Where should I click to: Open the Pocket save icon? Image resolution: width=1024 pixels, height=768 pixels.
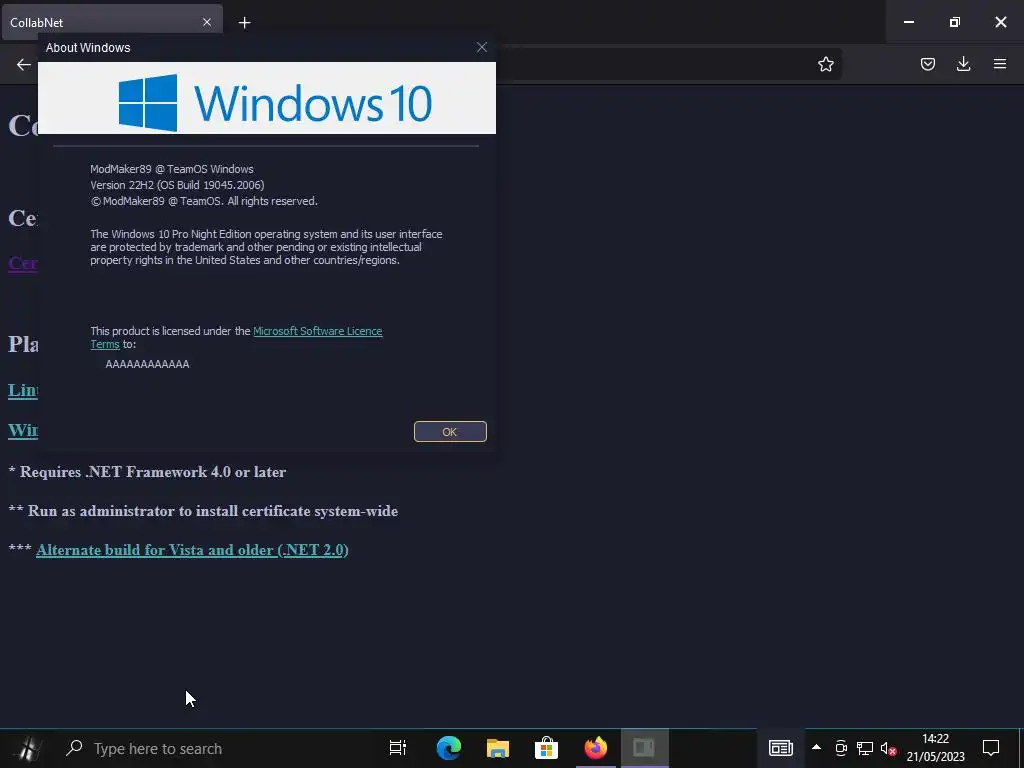pos(927,64)
